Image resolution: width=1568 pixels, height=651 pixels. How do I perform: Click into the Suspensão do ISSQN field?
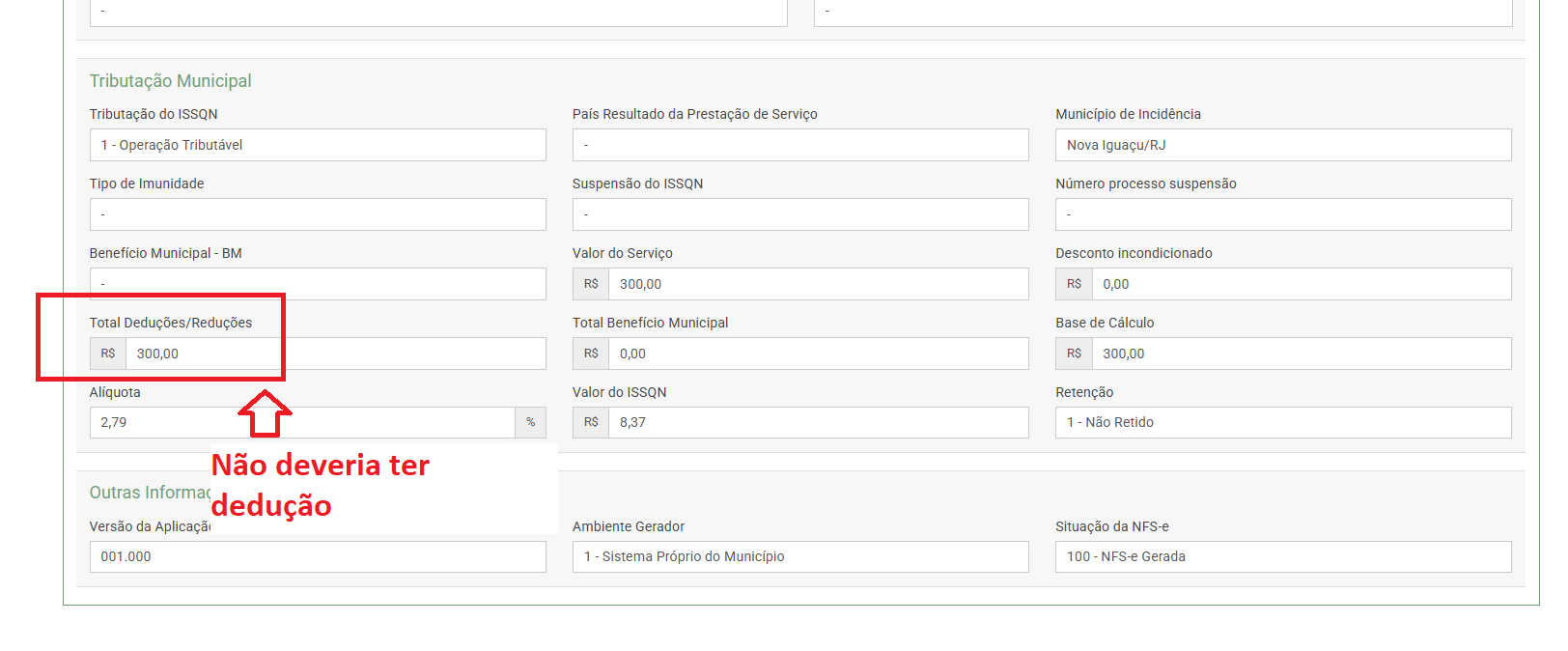tap(800, 214)
